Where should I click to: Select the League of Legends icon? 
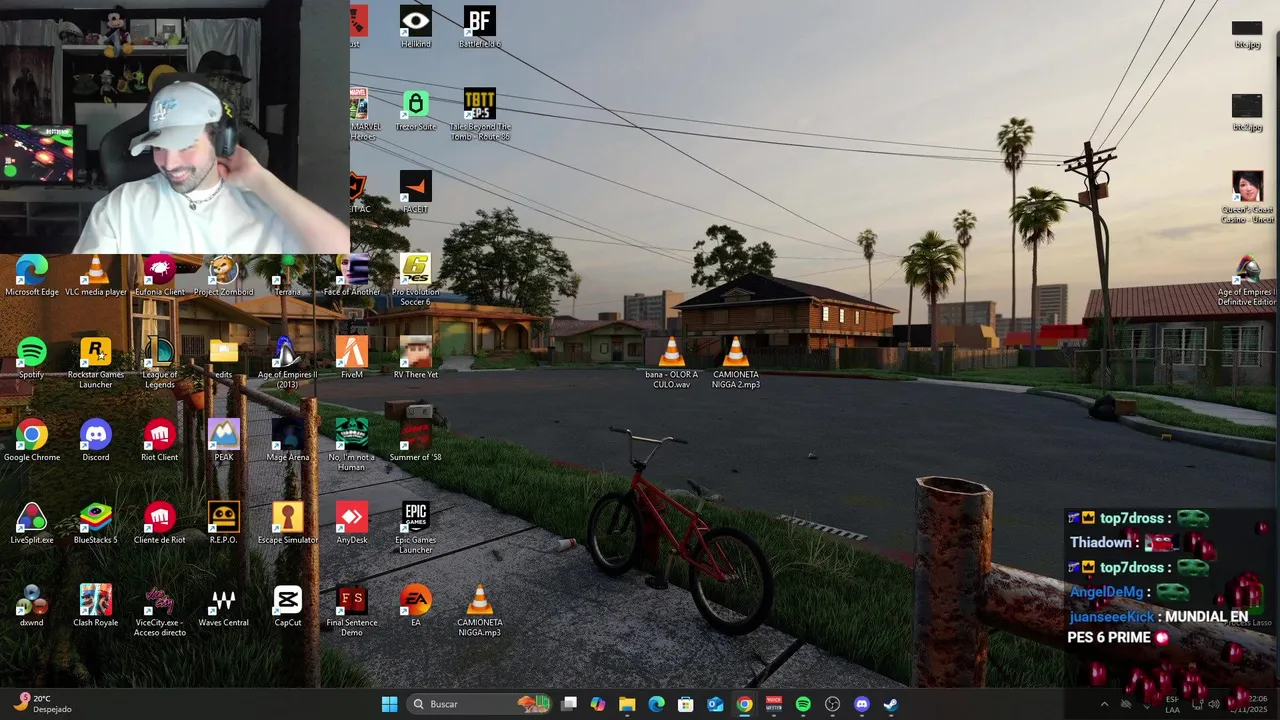[160, 363]
